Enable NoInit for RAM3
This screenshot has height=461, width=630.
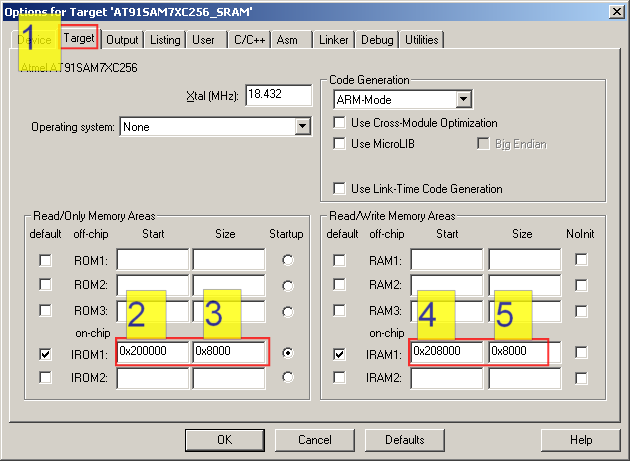pos(581,311)
